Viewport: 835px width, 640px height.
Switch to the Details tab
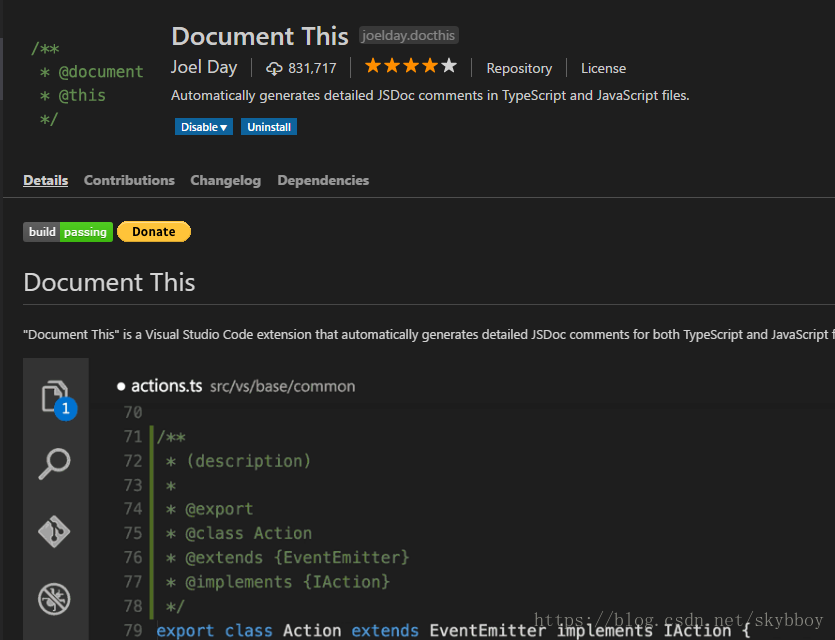pos(46,180)
